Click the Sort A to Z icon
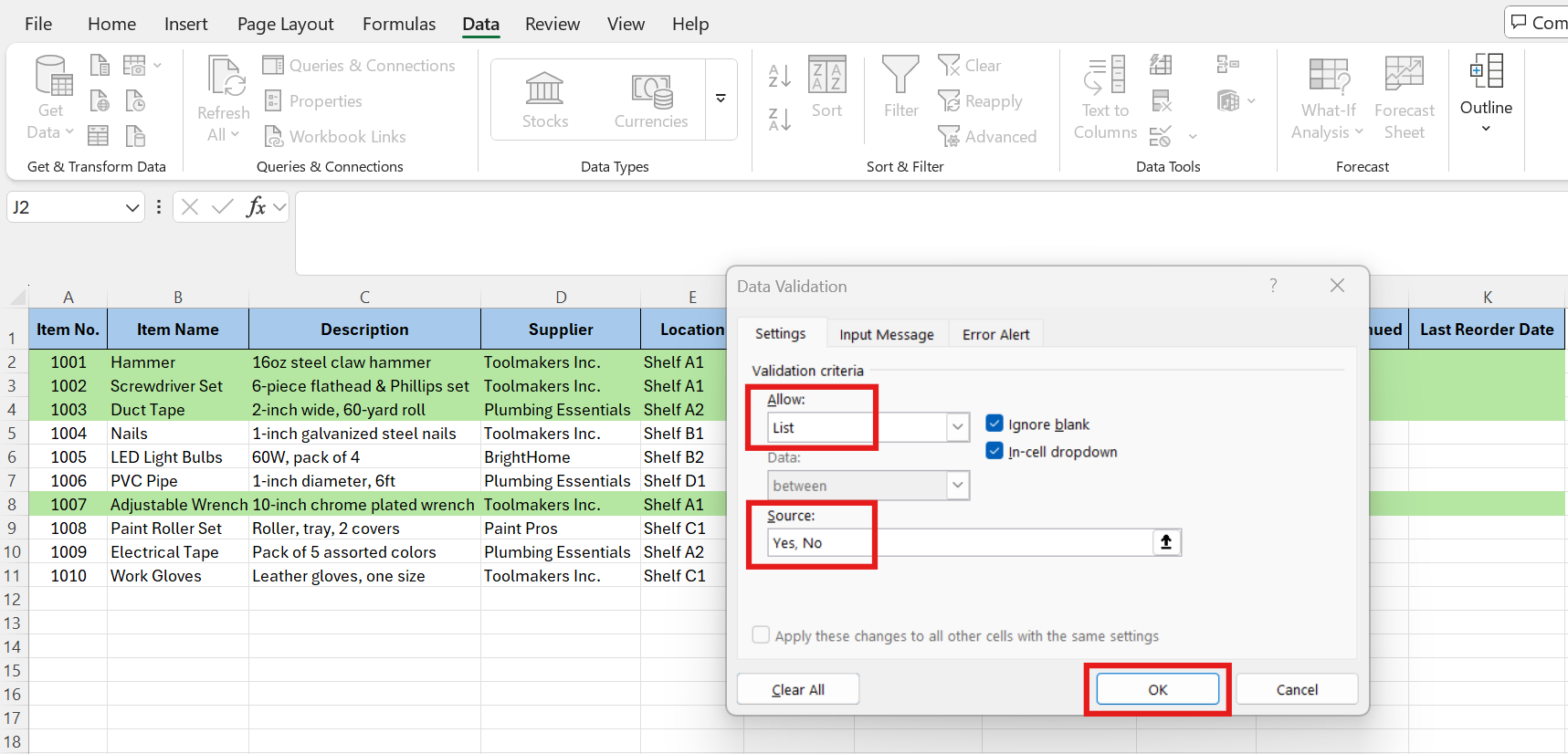The height and width of the screenshot is (754, 1568). click(x=779, y=76)
